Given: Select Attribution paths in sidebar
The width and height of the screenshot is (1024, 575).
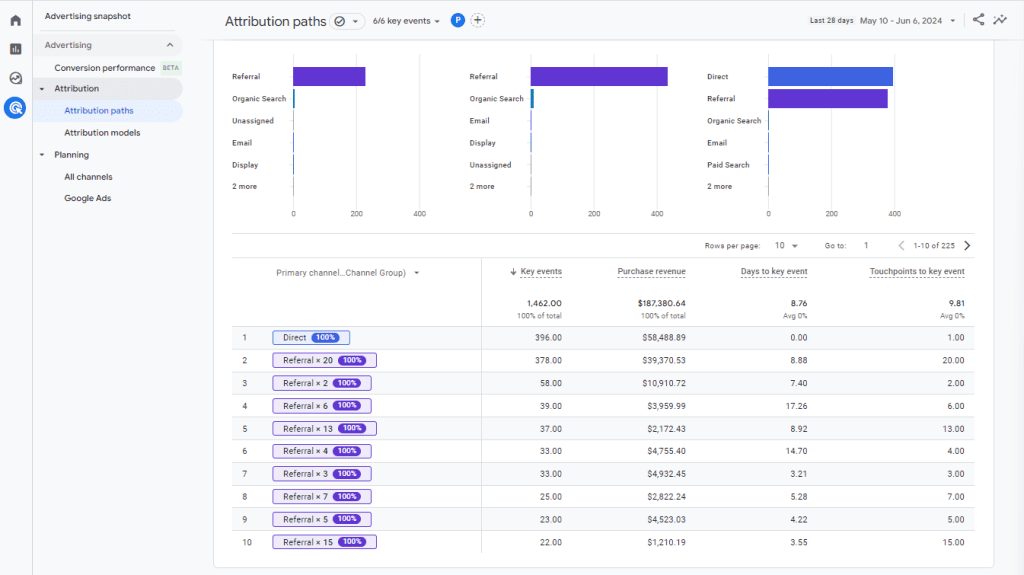Looking at the screenshot, I should pyautogui.click(x=99, y=111).
